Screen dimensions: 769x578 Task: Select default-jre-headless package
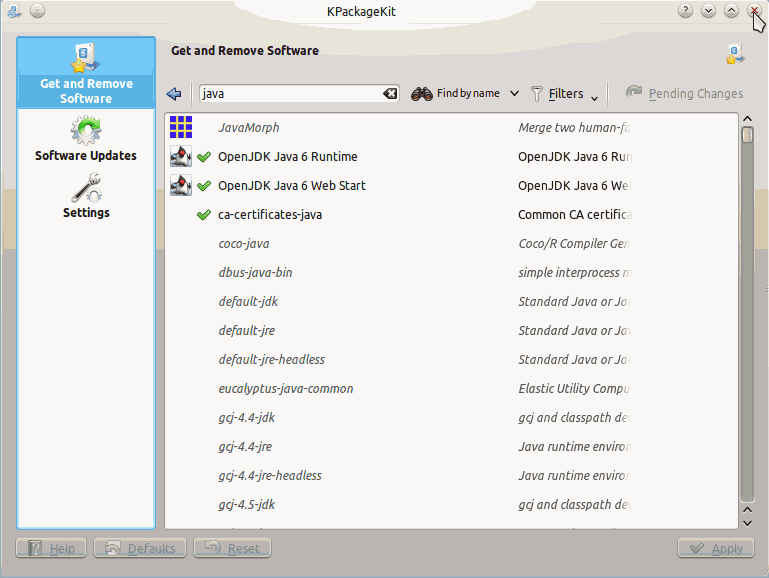[x=272, y=359]
